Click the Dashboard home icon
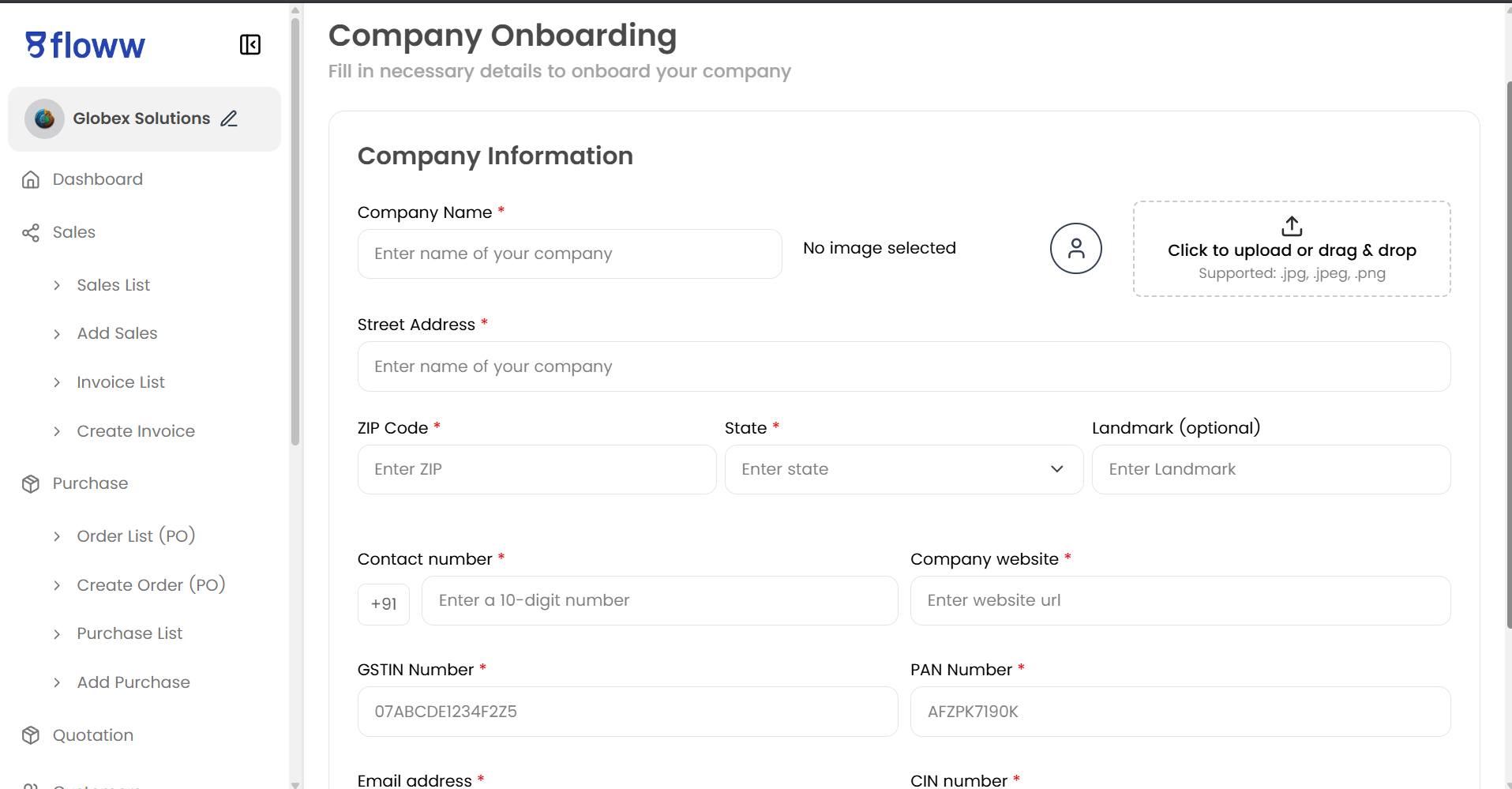This screenshot has height=789, width=1512. [x=31, y=180]
